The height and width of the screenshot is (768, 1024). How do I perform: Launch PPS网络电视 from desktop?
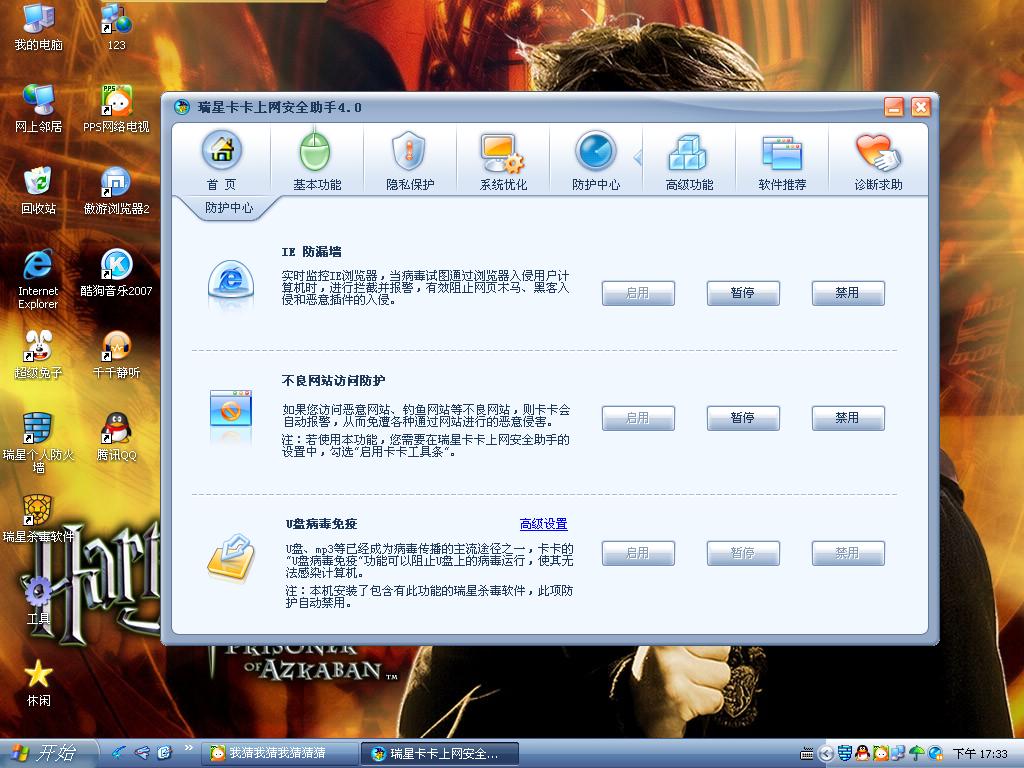click(116, 108)
